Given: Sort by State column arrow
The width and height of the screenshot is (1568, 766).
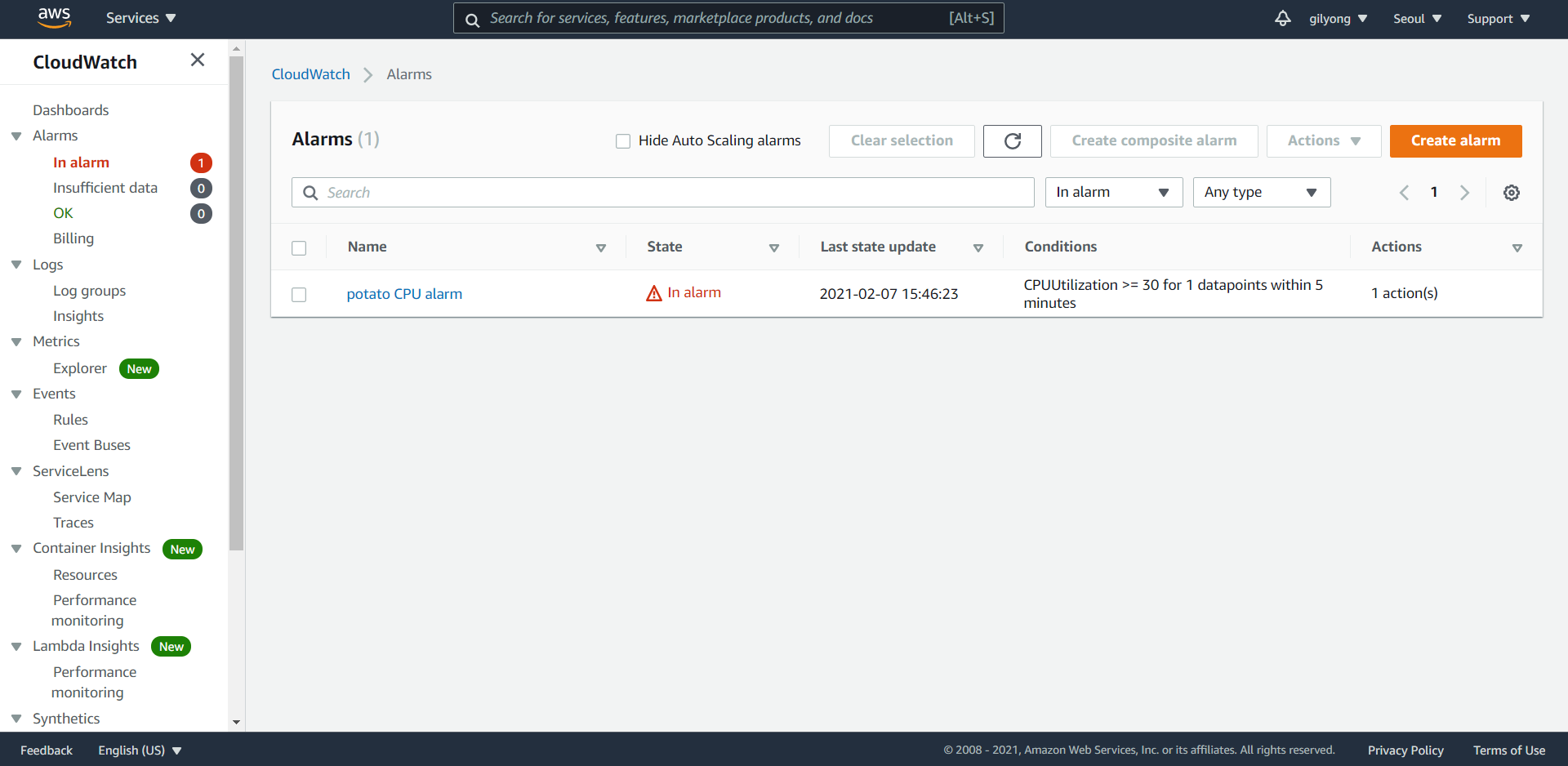Looking at the screenshot, I should click(x=774, y=247).
